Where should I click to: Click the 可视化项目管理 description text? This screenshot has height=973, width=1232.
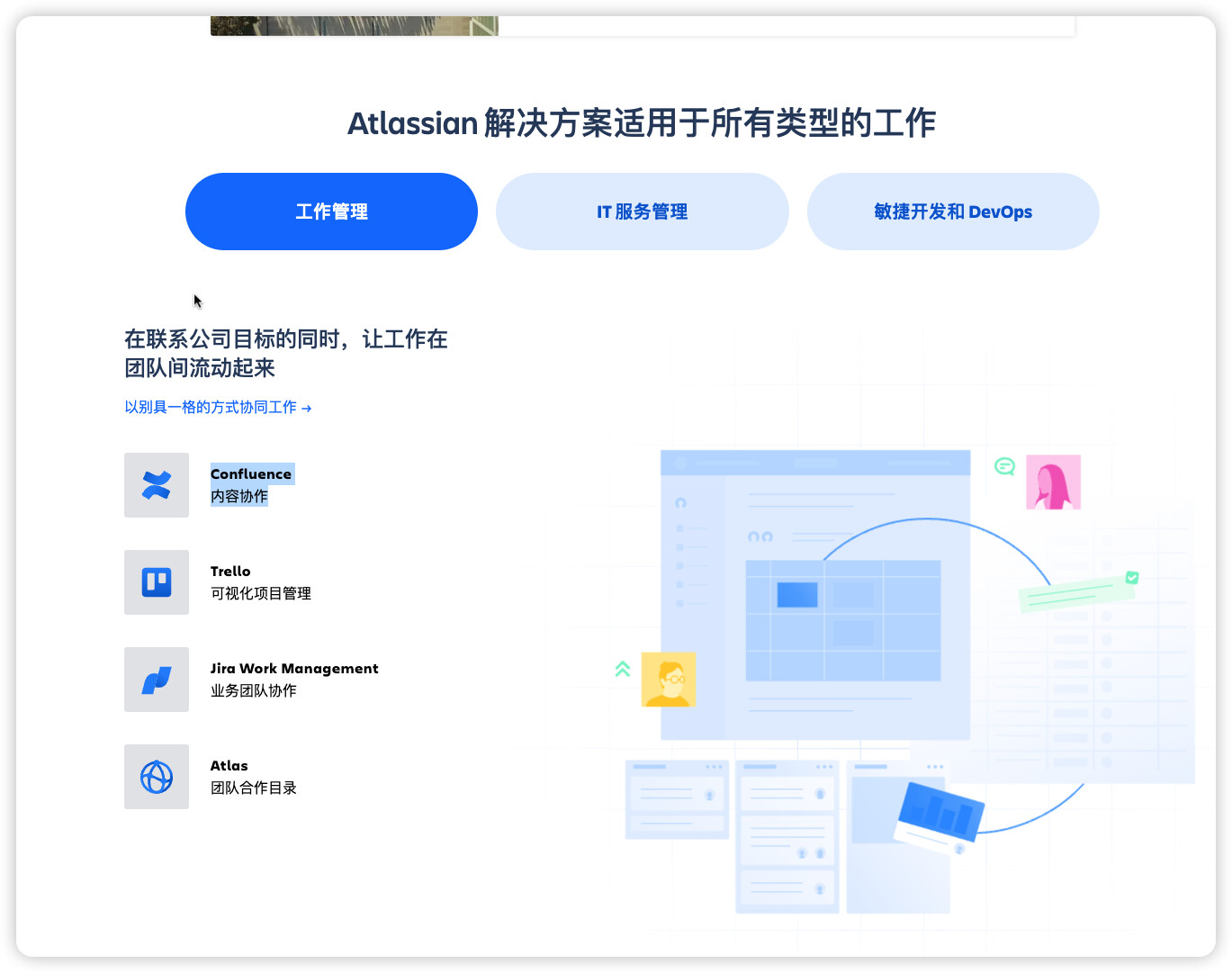(261, 593)
